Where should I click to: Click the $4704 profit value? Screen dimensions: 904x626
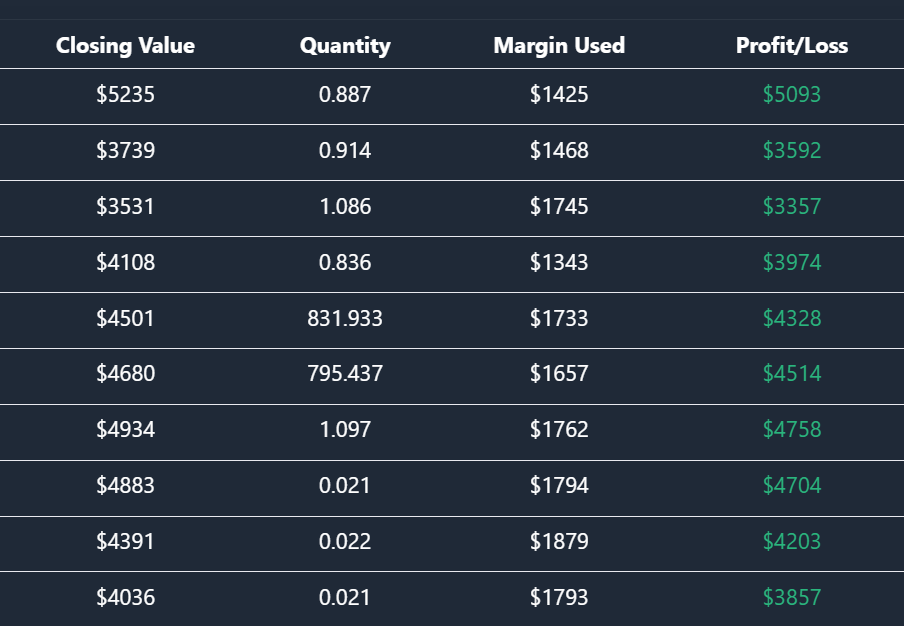click(x=791, y=486)
